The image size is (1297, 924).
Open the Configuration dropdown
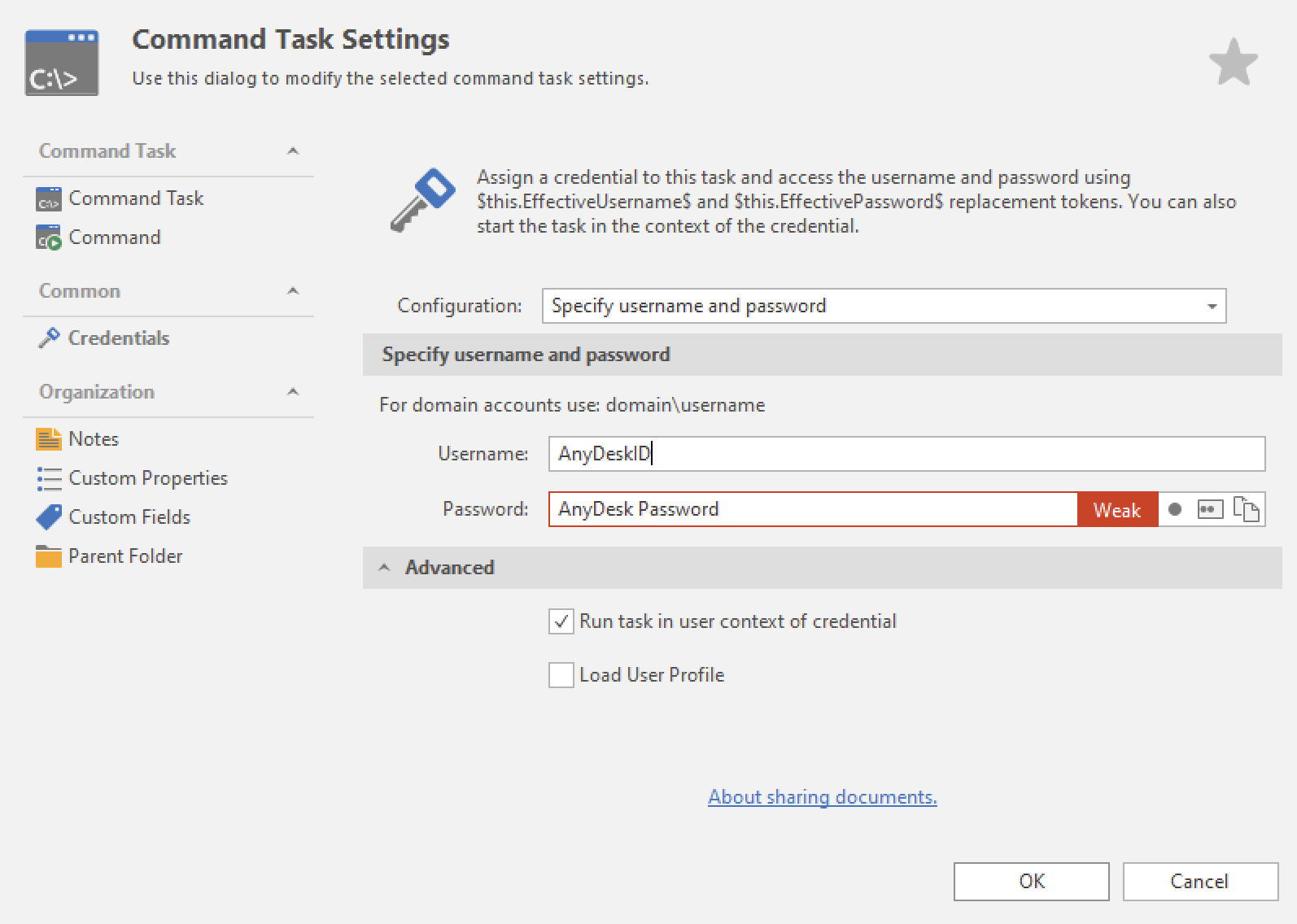click(1212, 307)
